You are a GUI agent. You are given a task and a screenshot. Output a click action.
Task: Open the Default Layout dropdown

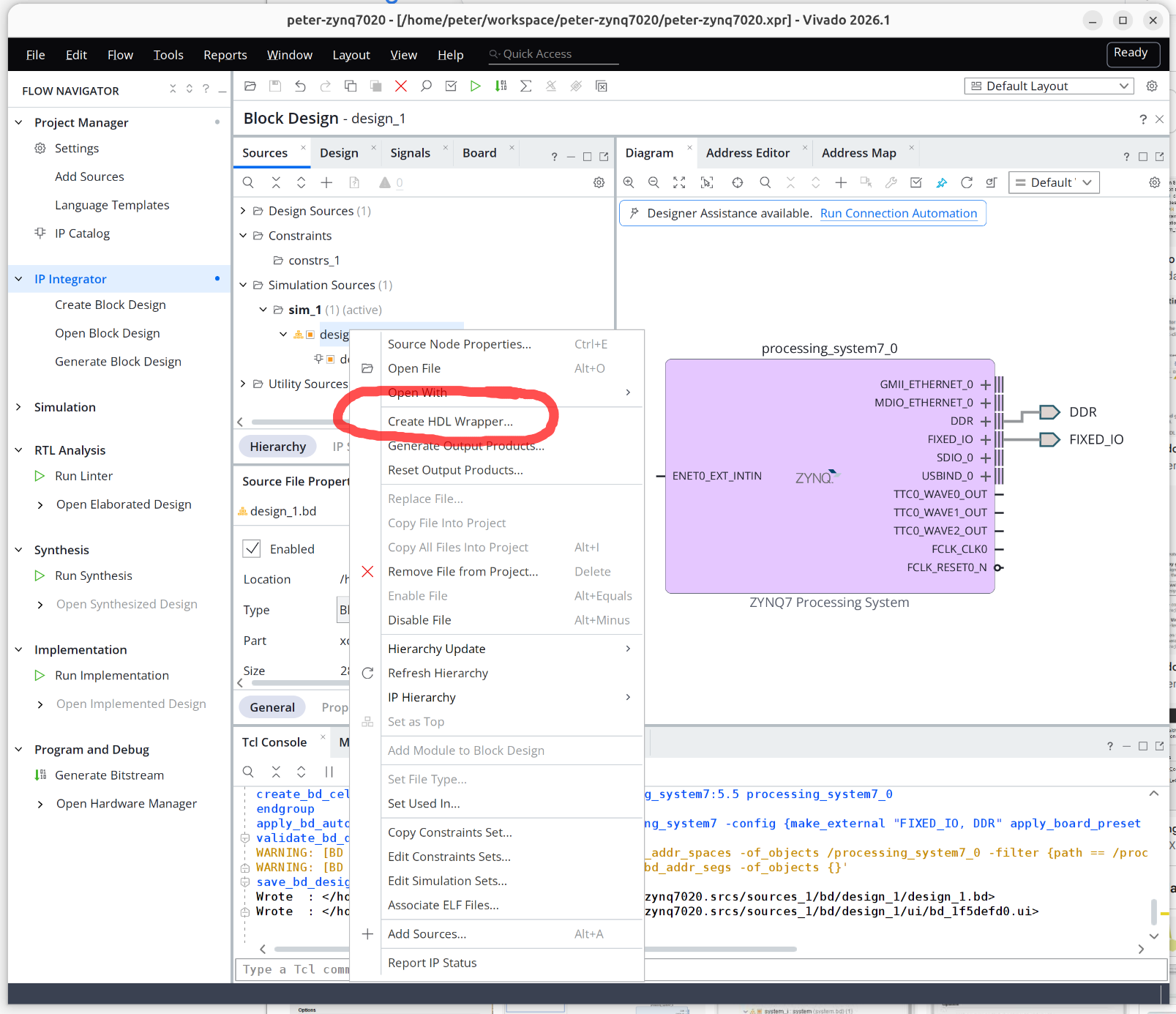point(1049,86)
